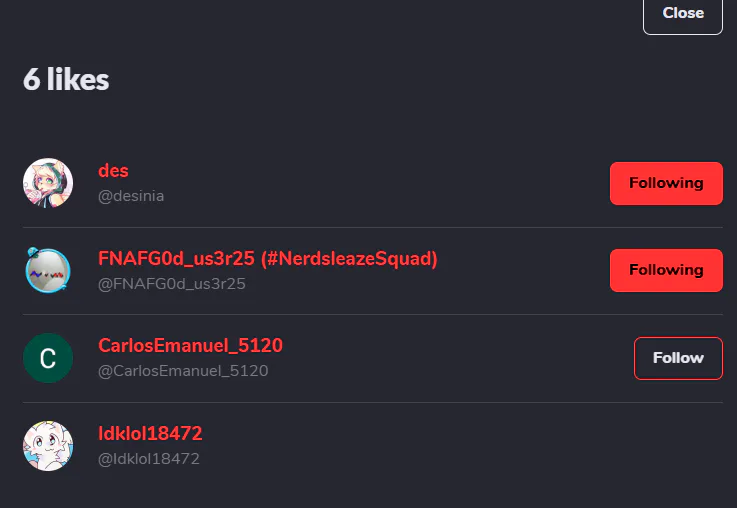Follow CarlosEmanuel_5120

pyautogui.click(x=678, y=358)
